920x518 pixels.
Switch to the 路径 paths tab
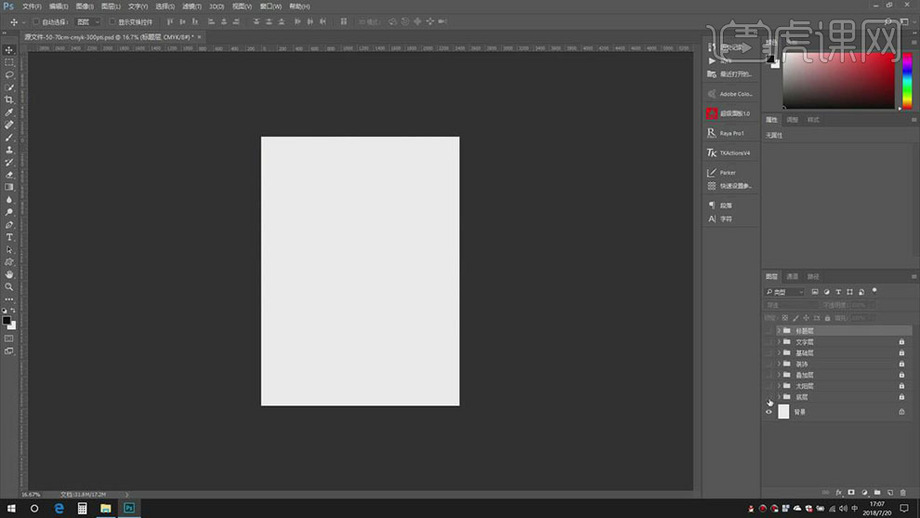[x=813, y=276]
